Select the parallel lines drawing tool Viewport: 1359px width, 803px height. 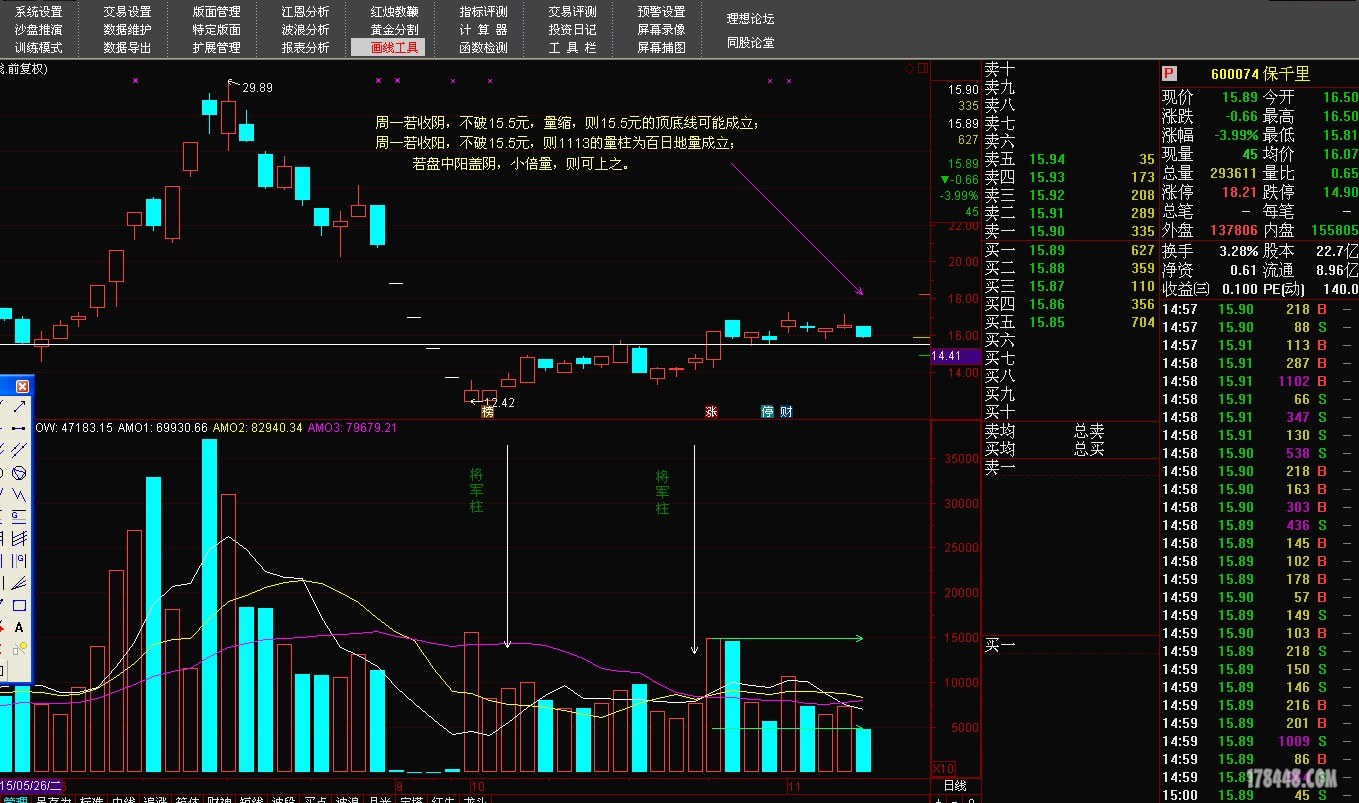[19, 449]
